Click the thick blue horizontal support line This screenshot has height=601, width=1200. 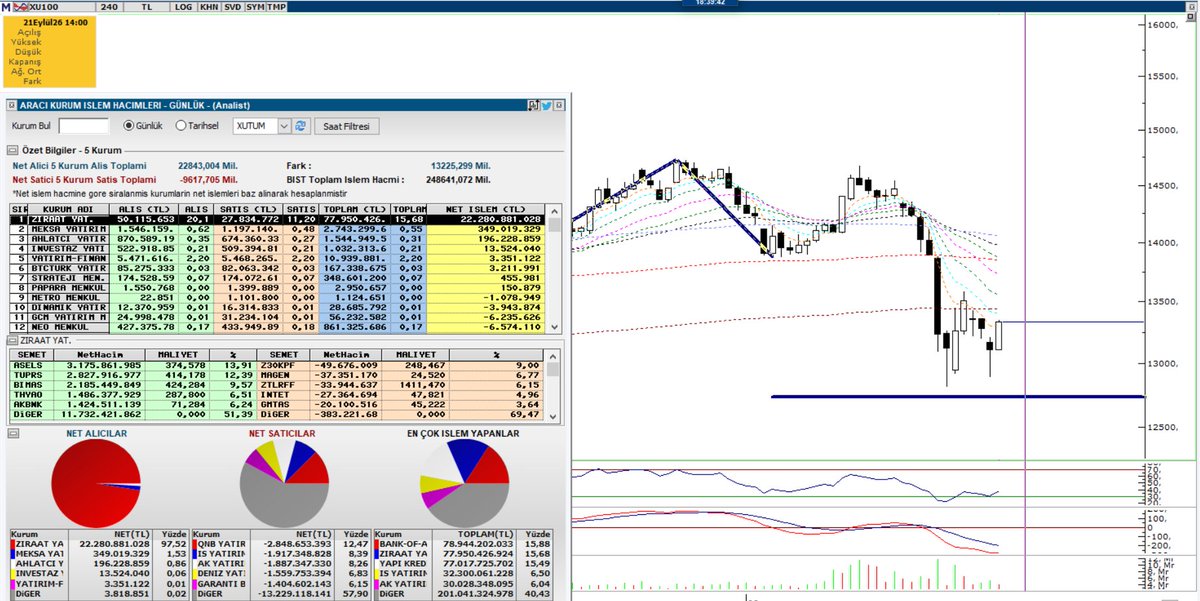[957, 396]
